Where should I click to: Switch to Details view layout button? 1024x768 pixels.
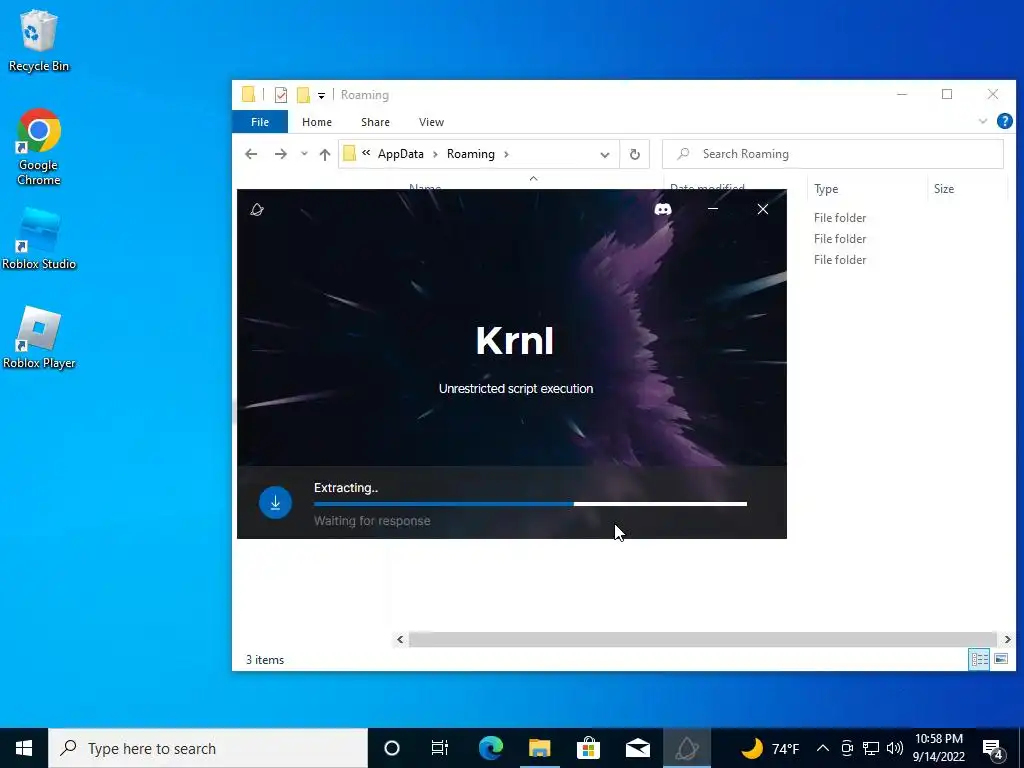(979, 659)
